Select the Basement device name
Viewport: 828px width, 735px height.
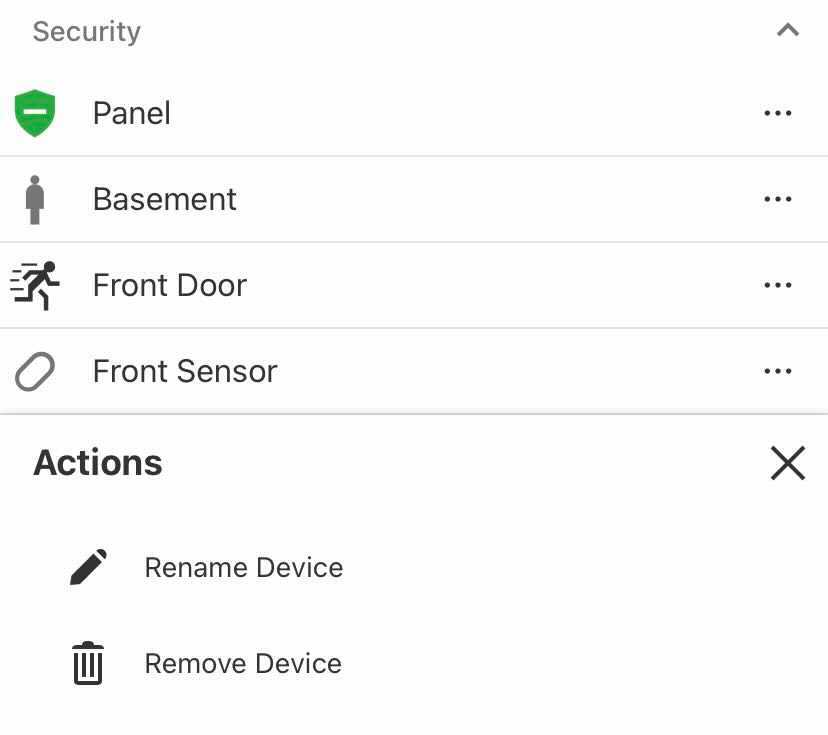tap(165, 199)
